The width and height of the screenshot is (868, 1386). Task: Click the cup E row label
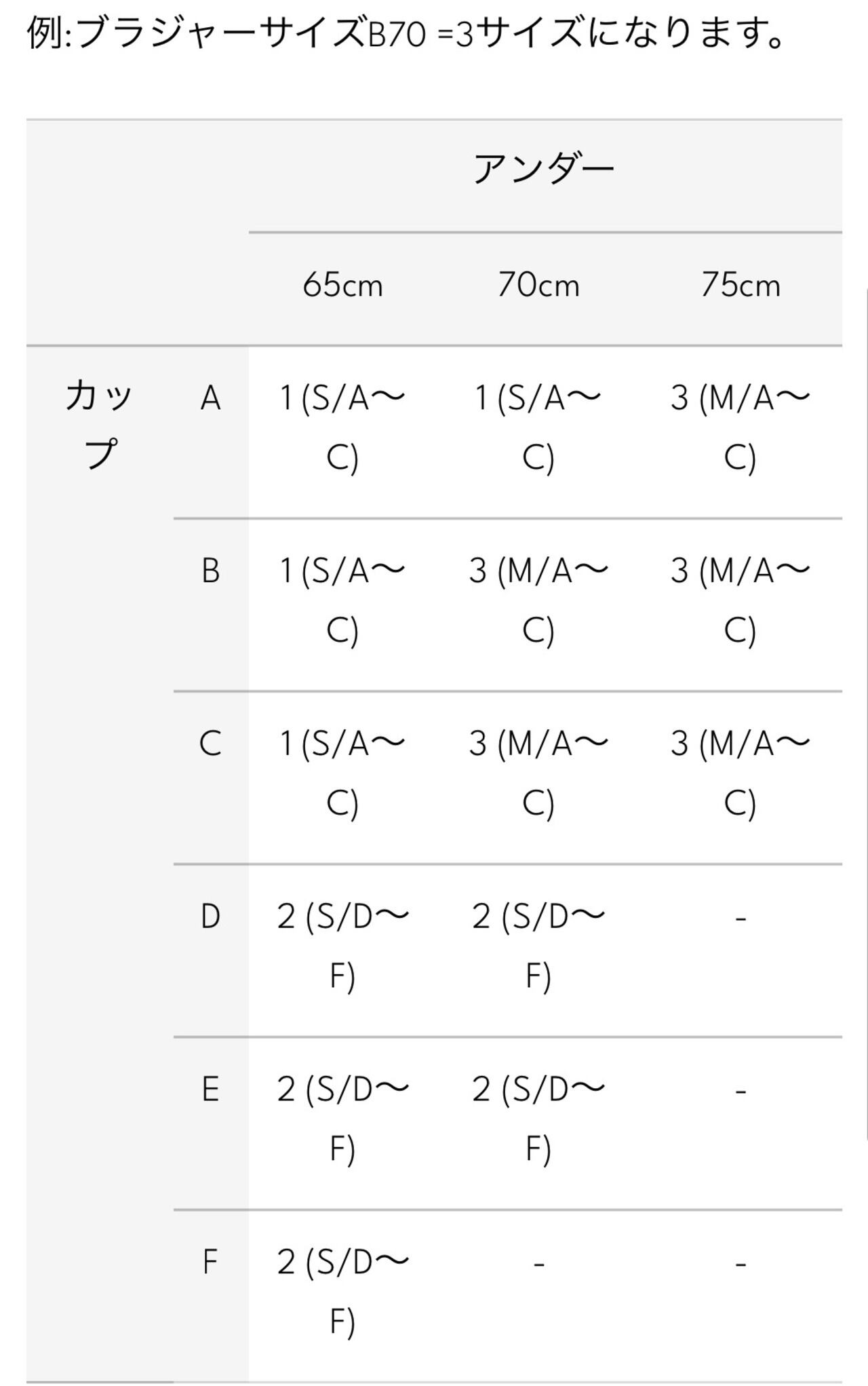(210, 1090)
